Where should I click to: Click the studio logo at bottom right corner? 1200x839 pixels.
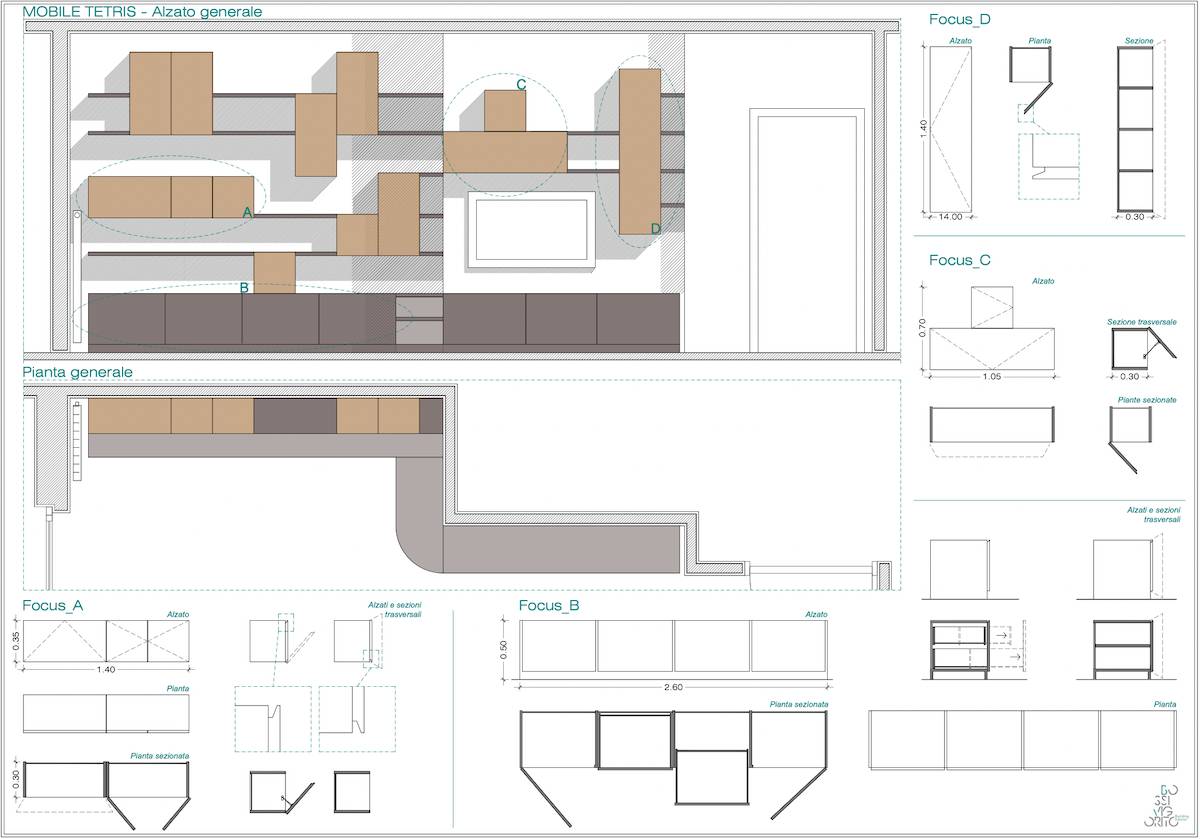[1165, 805]
